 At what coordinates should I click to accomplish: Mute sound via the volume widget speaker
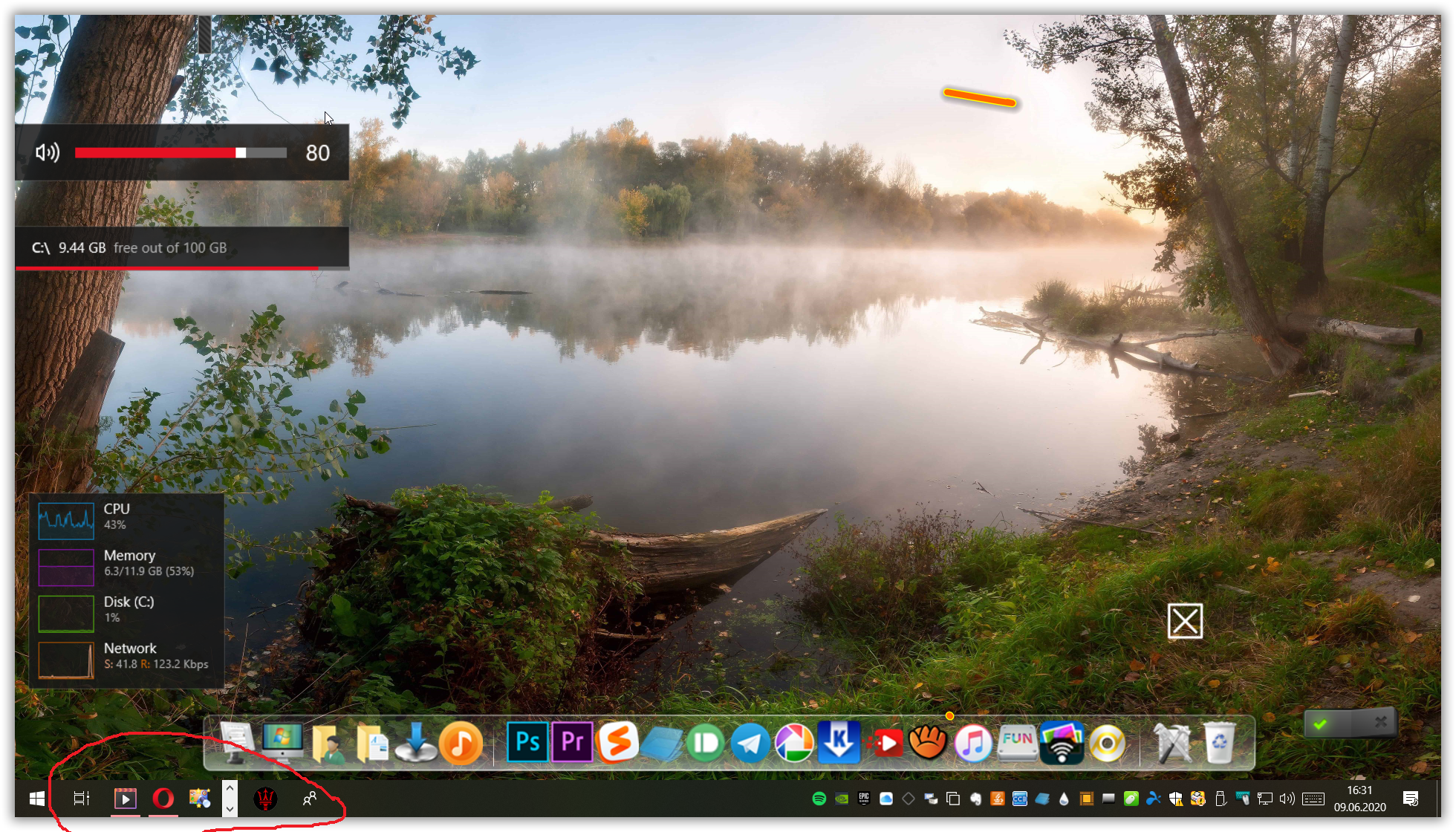click(48, 153)
